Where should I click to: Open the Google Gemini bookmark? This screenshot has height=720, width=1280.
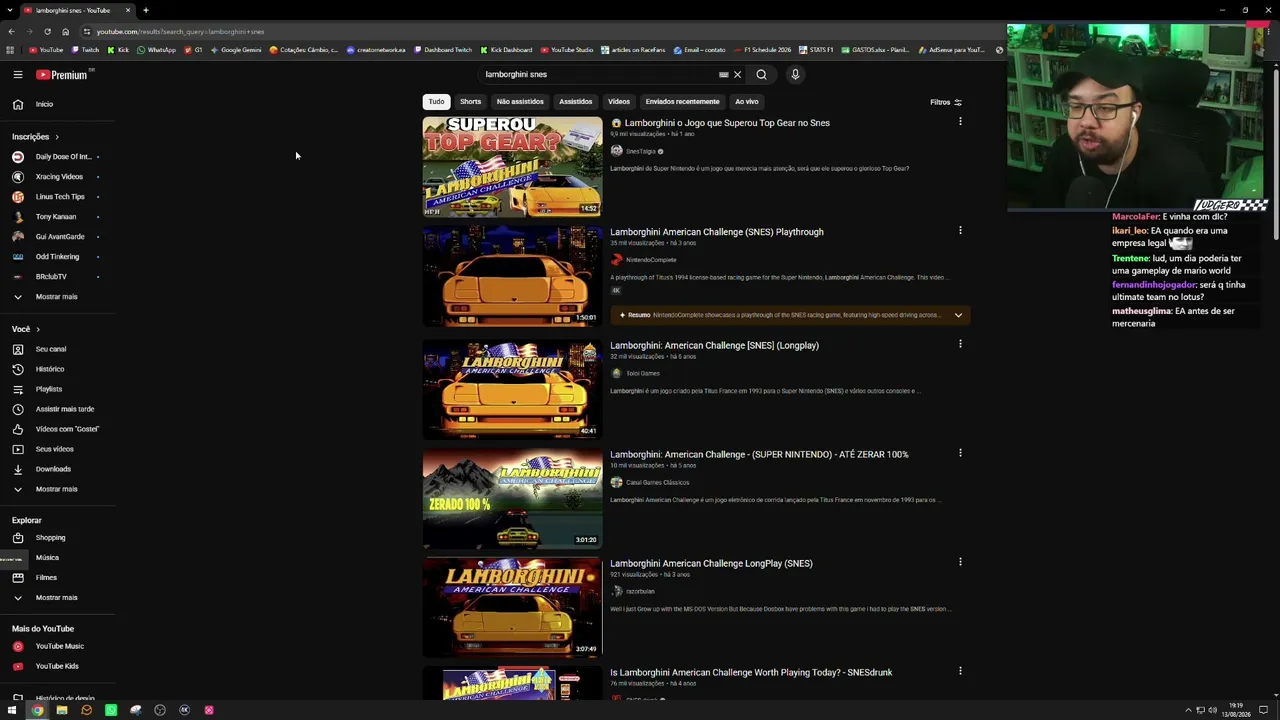tap(236, 50)
